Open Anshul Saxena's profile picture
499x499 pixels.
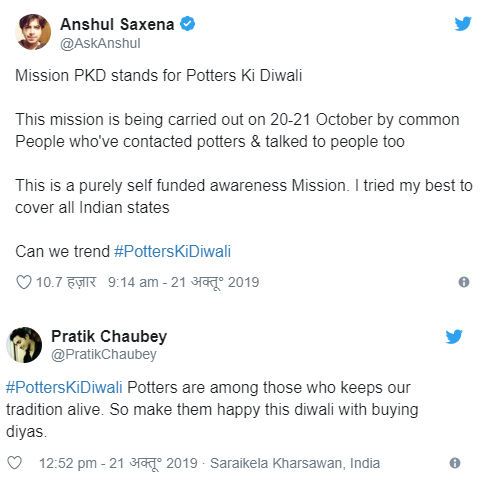pos(33,32)
